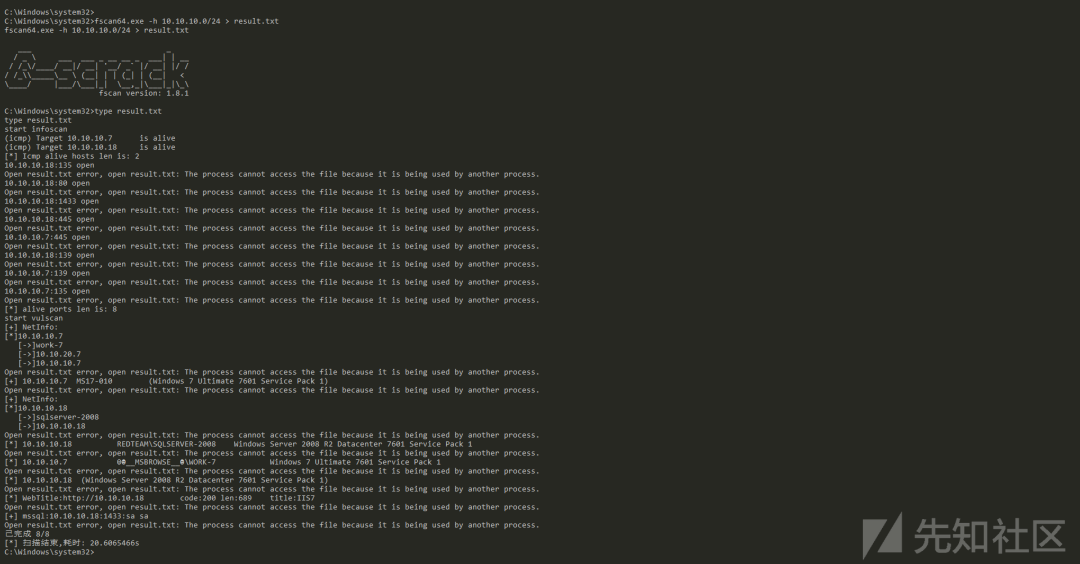The height and width of the screenshot is (564, 1080).
Task: Click the scan finished elapsed time line
Action: click(x=72, y=543)
